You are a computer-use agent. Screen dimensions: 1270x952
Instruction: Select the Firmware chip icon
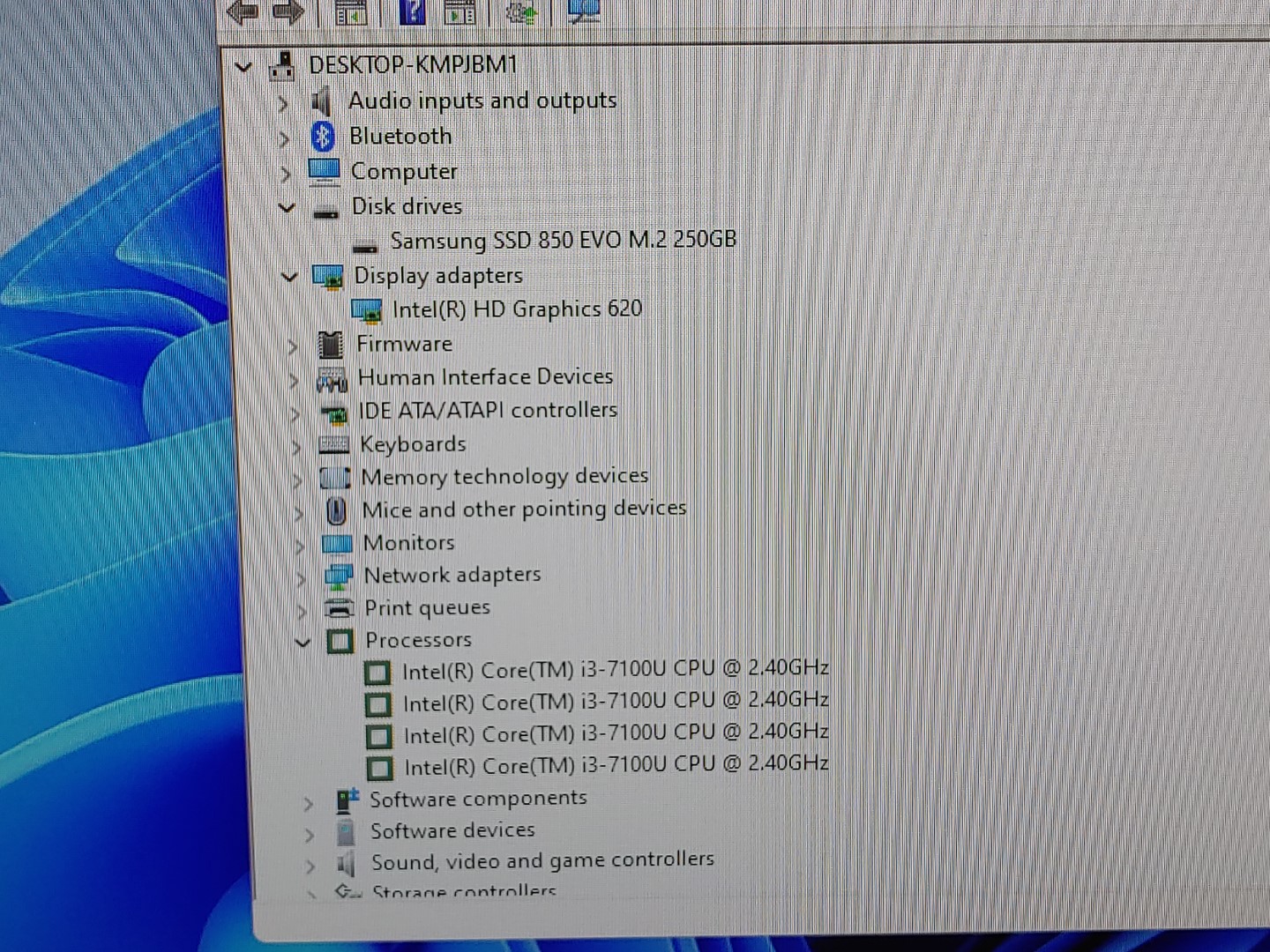point(331,345)
